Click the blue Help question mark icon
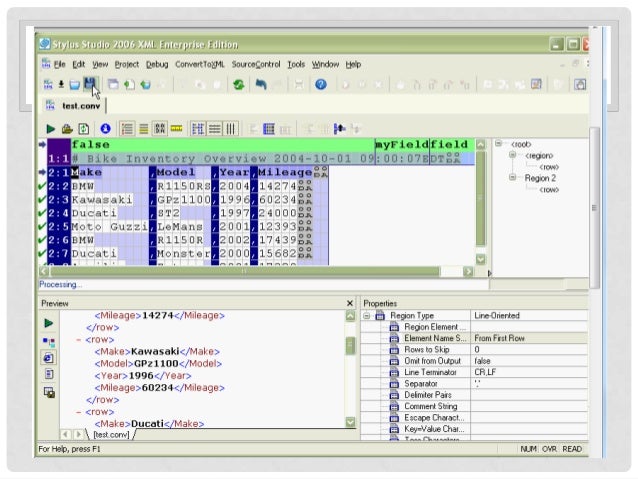This screenshot has width=638, height=479. click(x=321, y=84)
